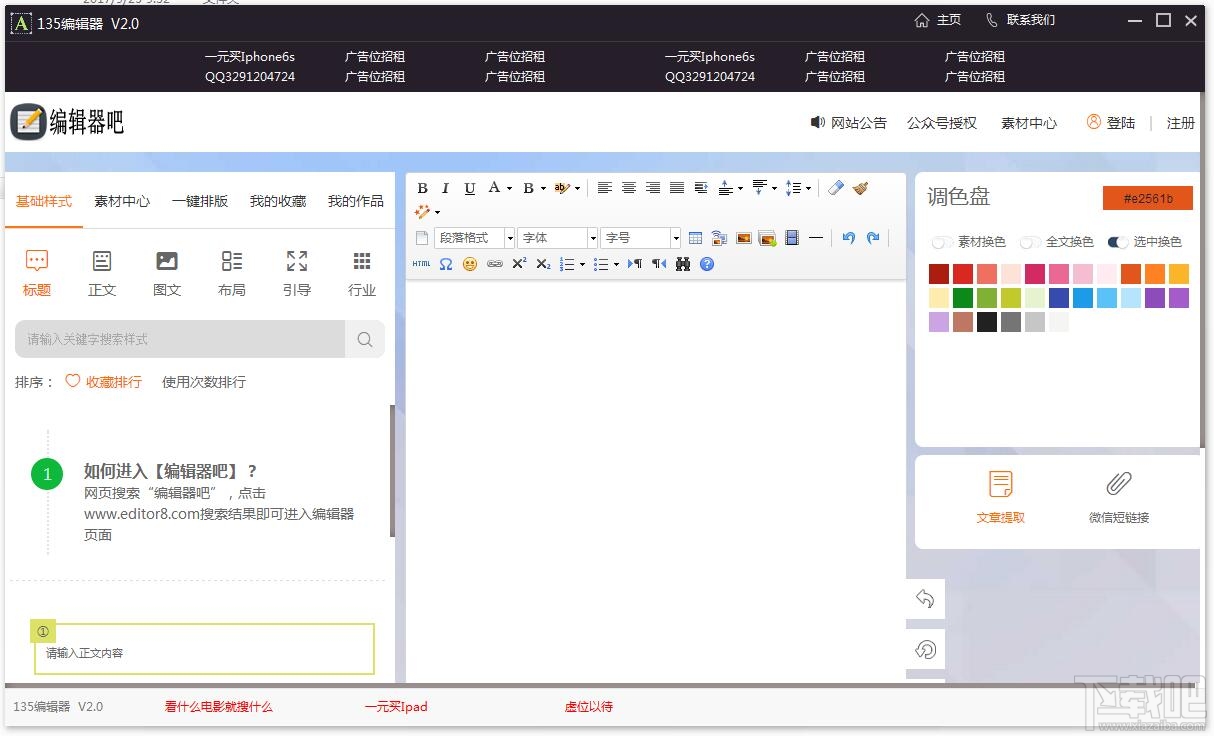Viewport: 1214px width, 736px height.
Task: Open find and replace (binoculars)
Action: coord(683,264)
